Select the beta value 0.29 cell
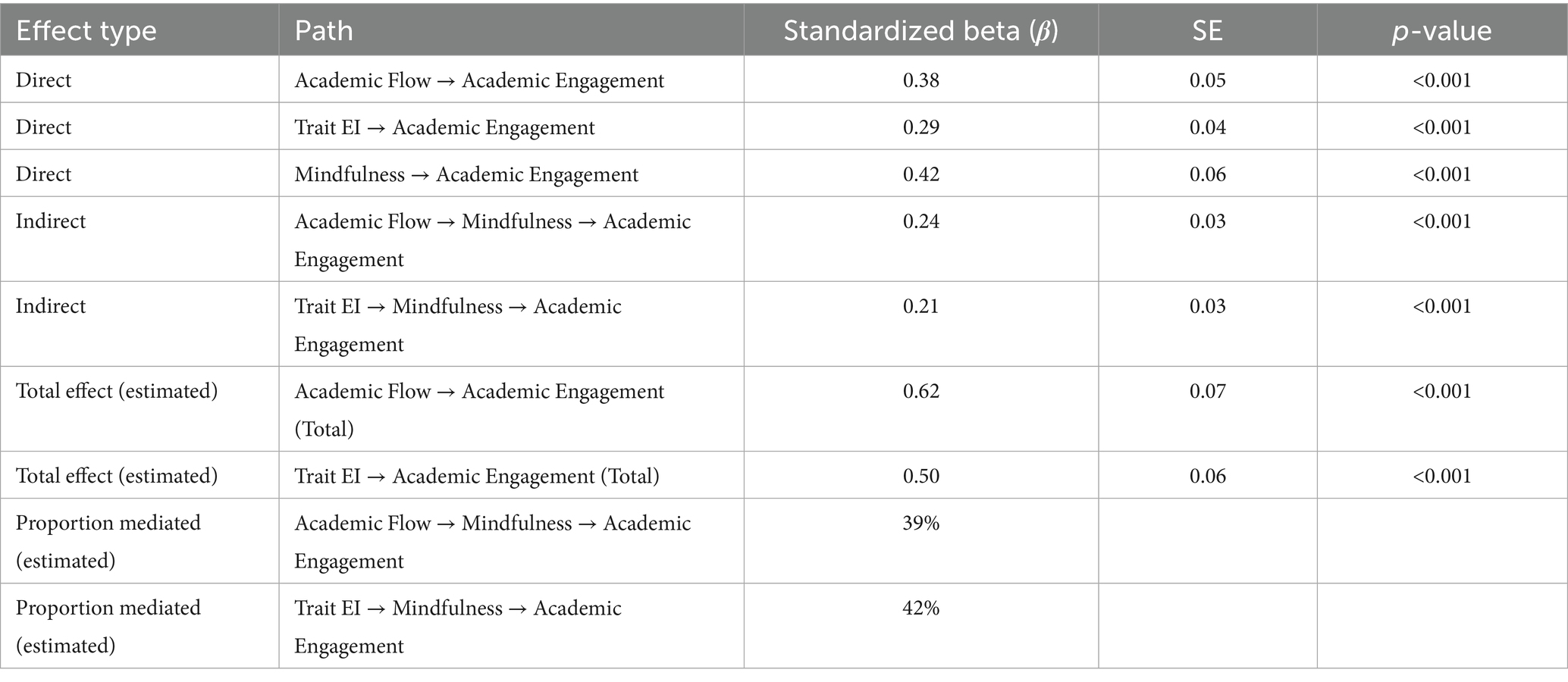Viewport: 1568px width, 682px height. 920,127
